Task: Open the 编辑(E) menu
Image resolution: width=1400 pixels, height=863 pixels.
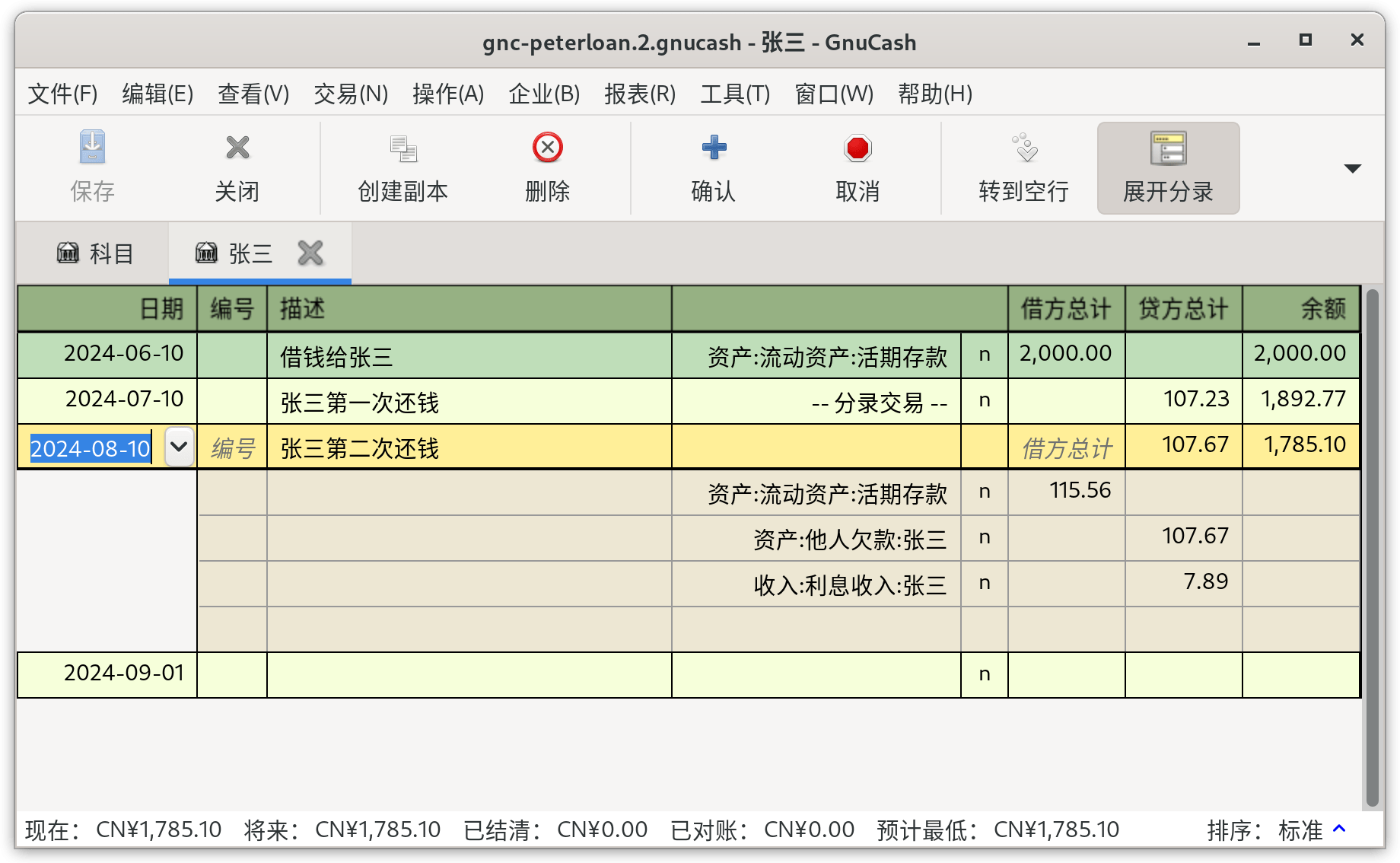Action: pos(157,94)
